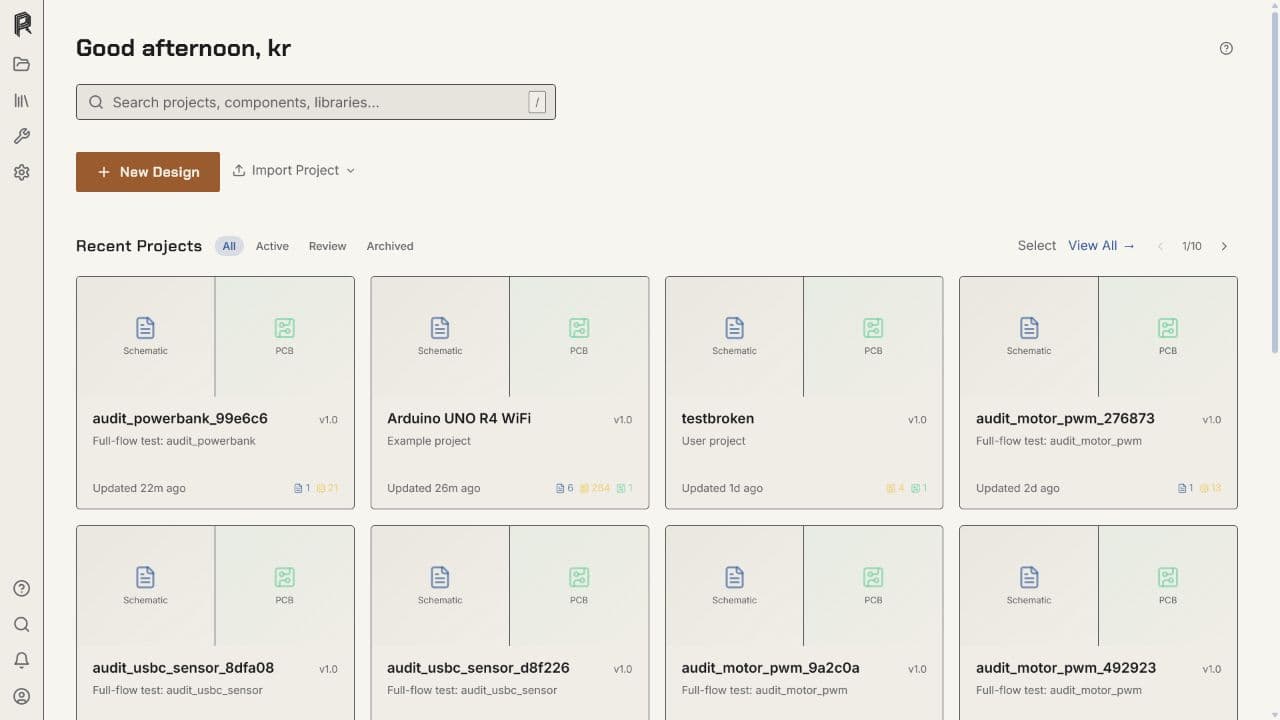
Task: Click the Search icon in the sidebar
Action: pyautogui.click(x=22, y=624)
